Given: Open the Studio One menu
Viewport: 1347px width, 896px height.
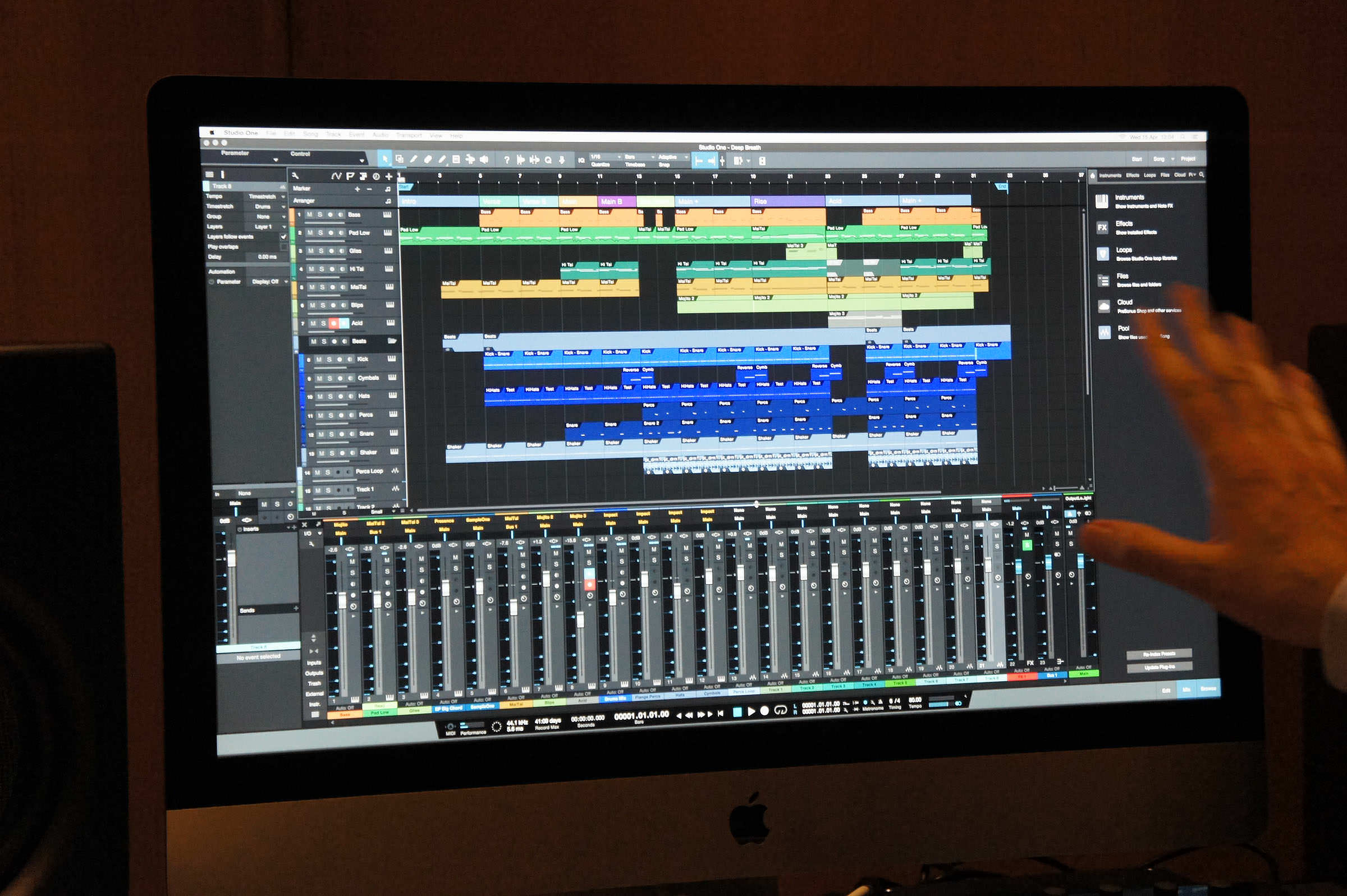Looking at the screenshot, I should 241,132.
